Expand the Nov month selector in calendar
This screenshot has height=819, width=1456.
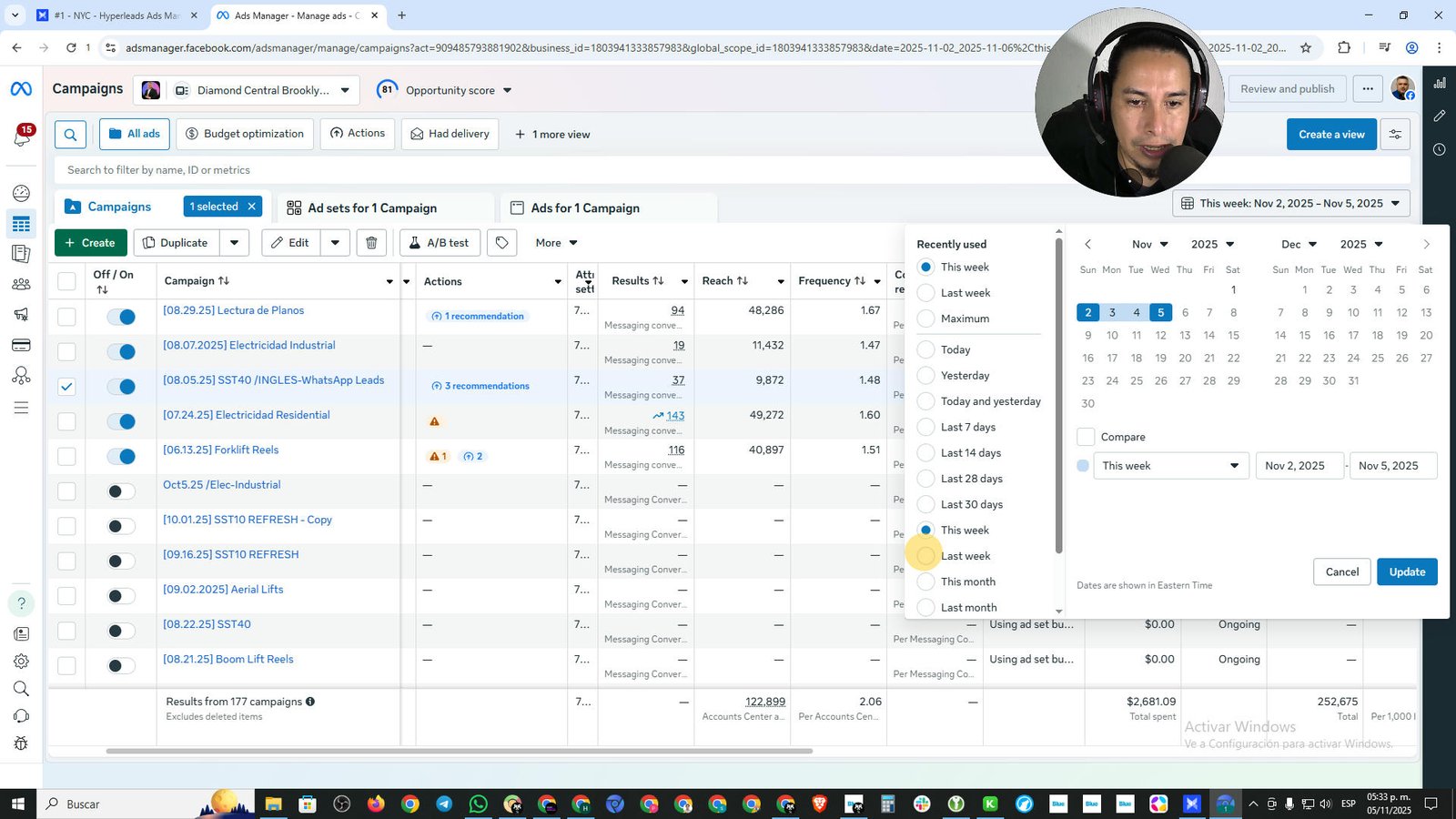click(x=1148, y=244)
